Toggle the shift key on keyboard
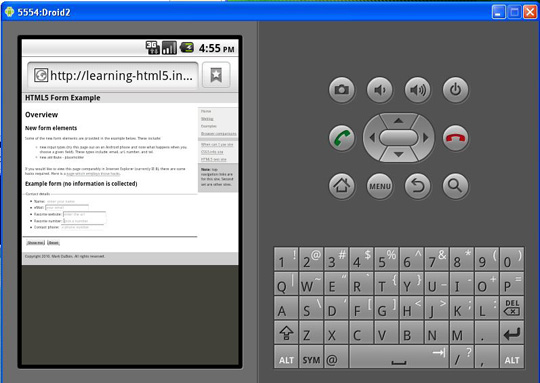This screenshot has height=383, width=540. [286, 333]
